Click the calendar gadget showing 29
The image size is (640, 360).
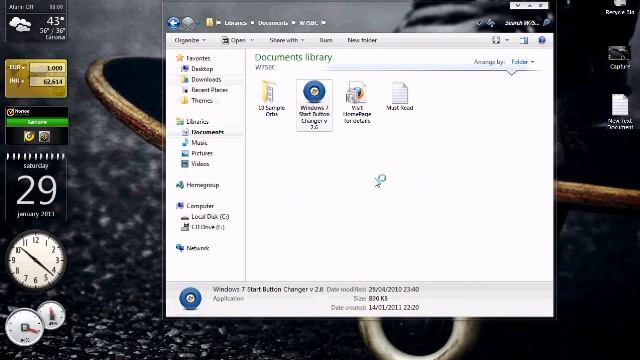36,187
